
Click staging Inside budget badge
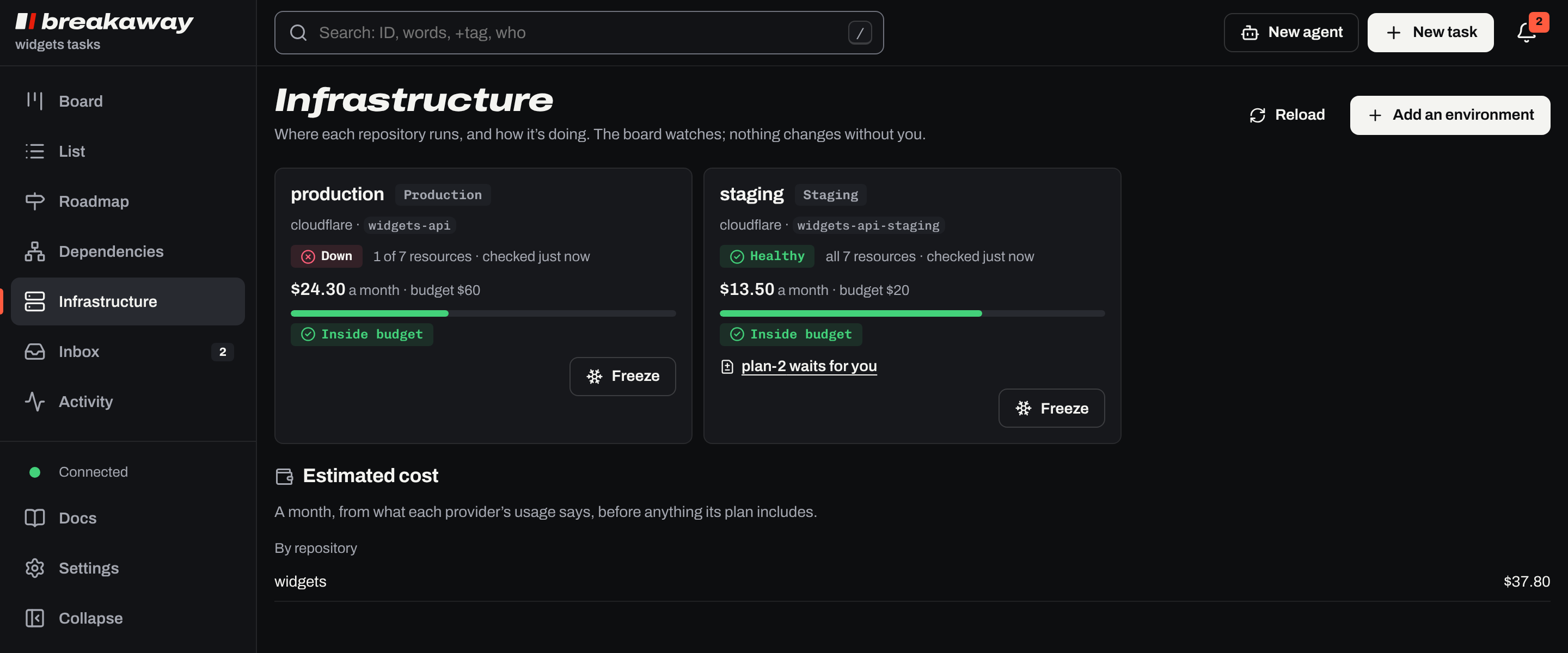pos(790,335)
